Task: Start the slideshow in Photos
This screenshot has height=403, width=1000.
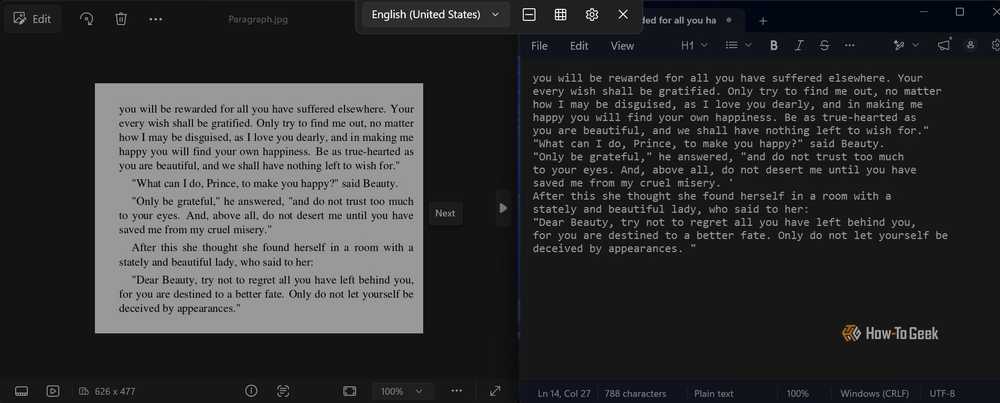Action: (x=53, y=392)
